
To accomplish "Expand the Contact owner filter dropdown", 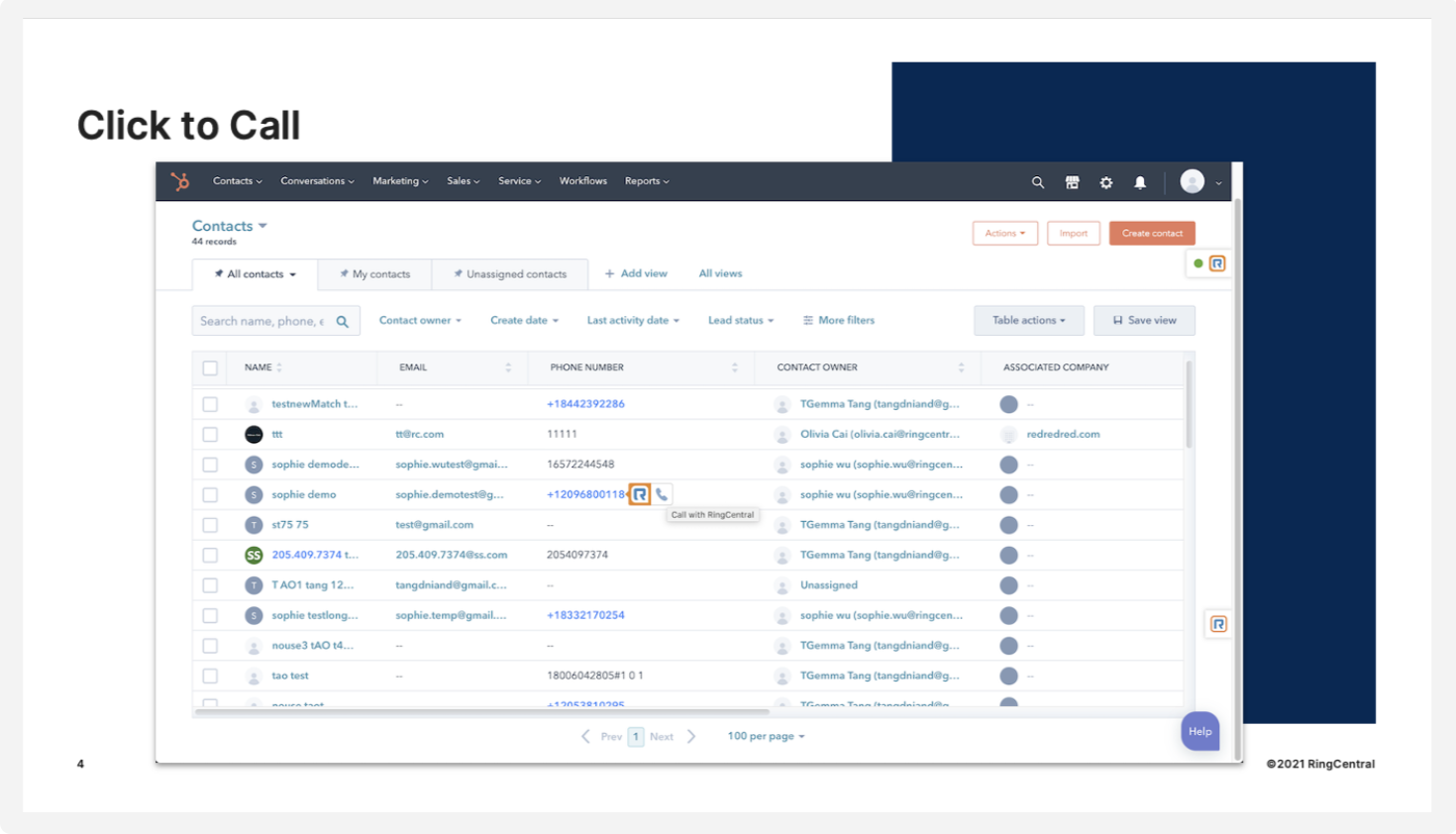I will pos(420,321).
